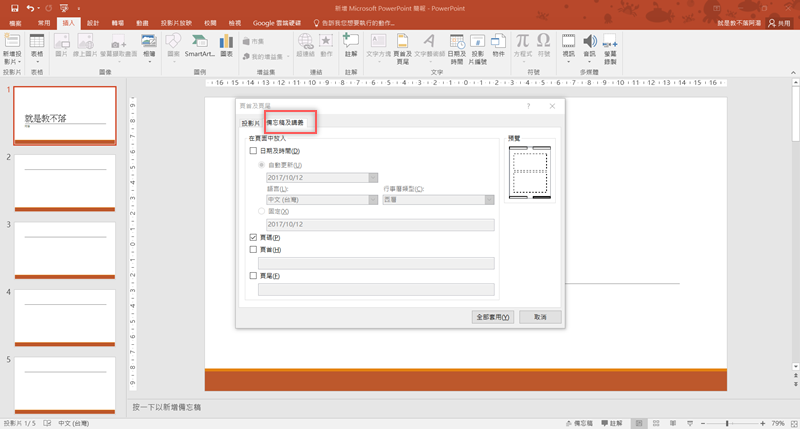Select slide 3 thumbnail
The image size is (800, 429).
coord(65,250)
